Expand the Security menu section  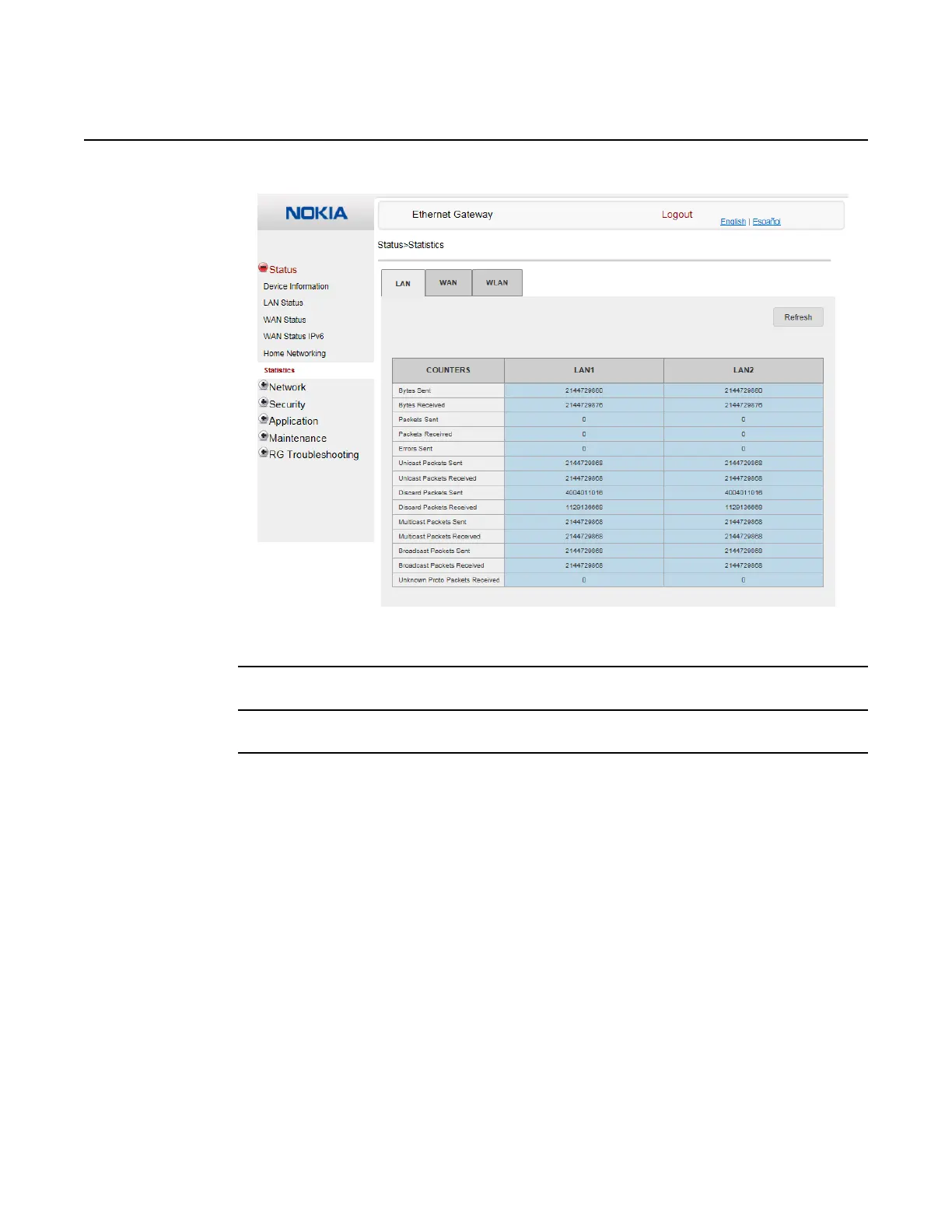[264, 403]
